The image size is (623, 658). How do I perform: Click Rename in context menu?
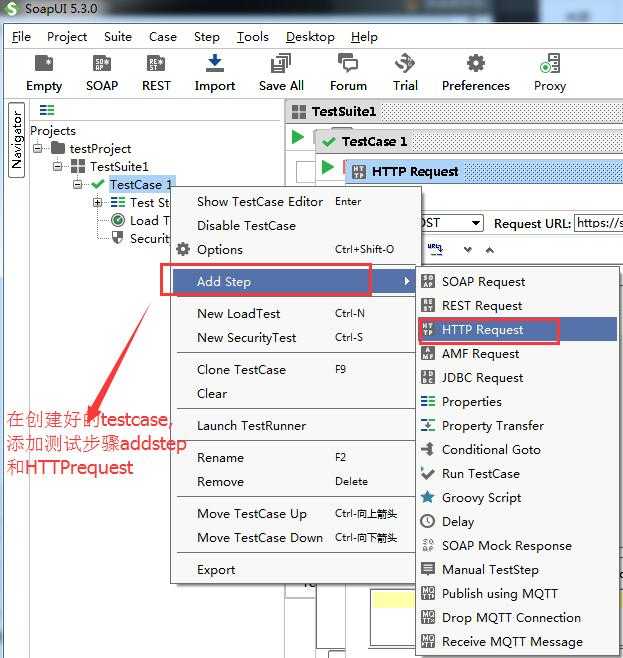[x=295, y=457]
